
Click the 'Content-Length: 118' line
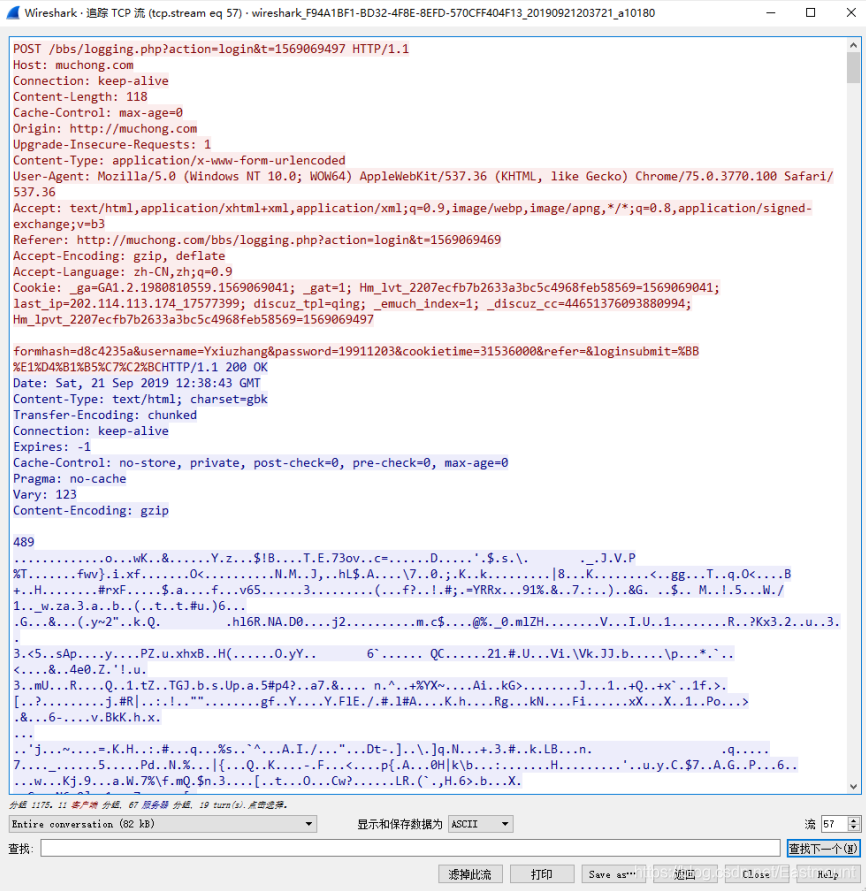pyautogui.click(x=80, y=97)
